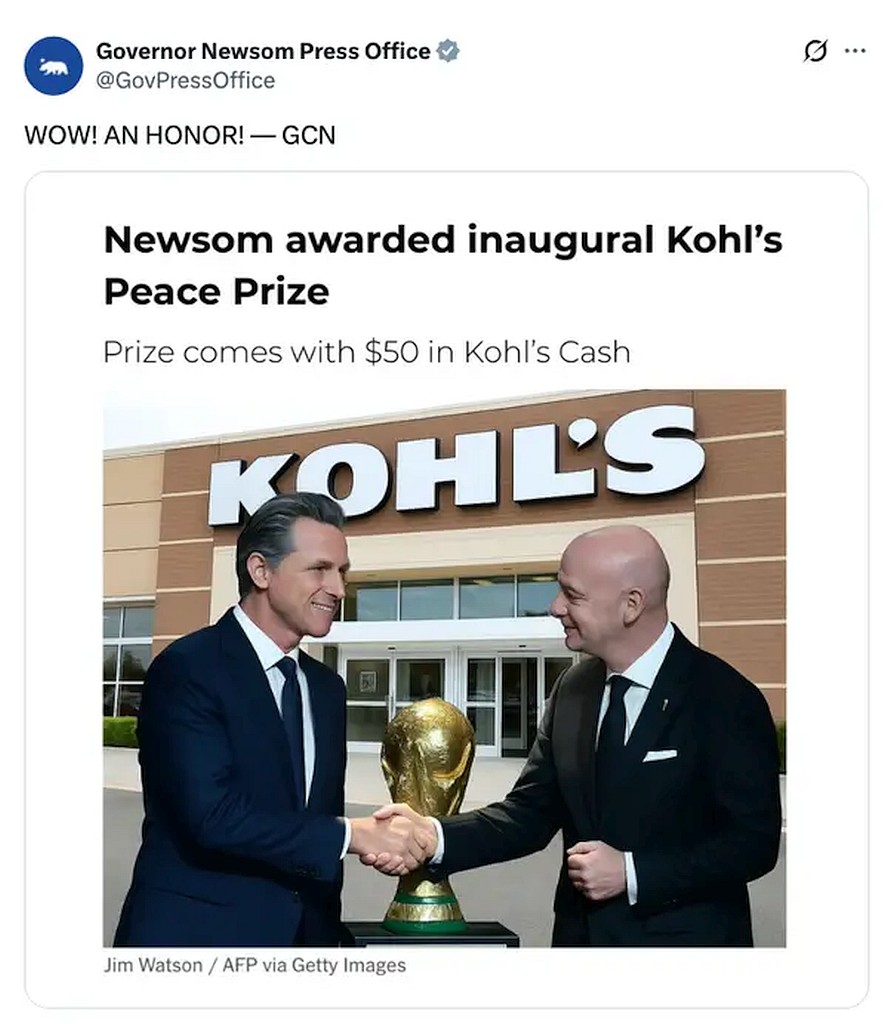Open Governor Newsom Press Office profile name
This screenshot has height=1024, width=888.
point(263,51)
